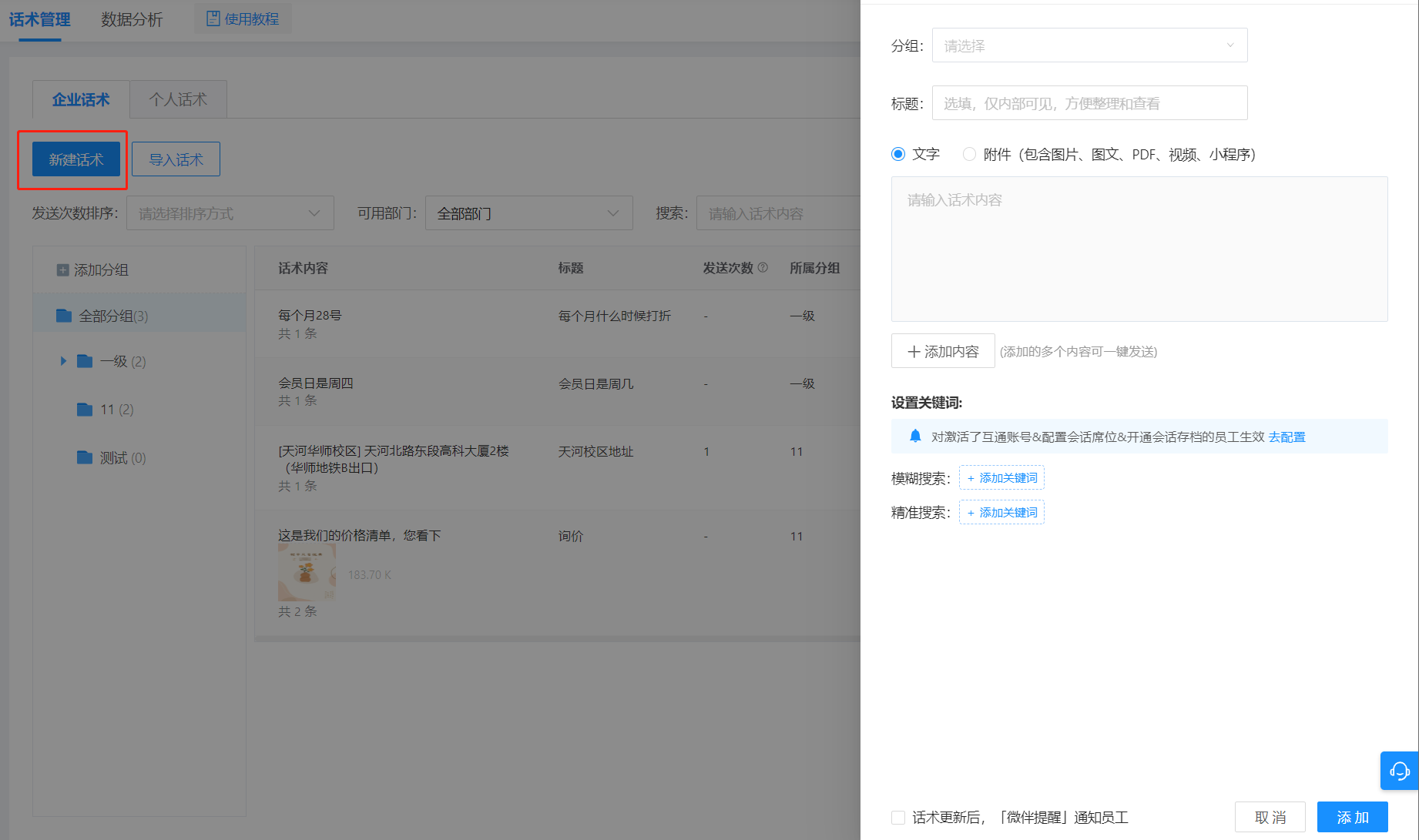Click the 去配置 link
The width and height of the screenshot is (1419, 840).
(1287, 437)
